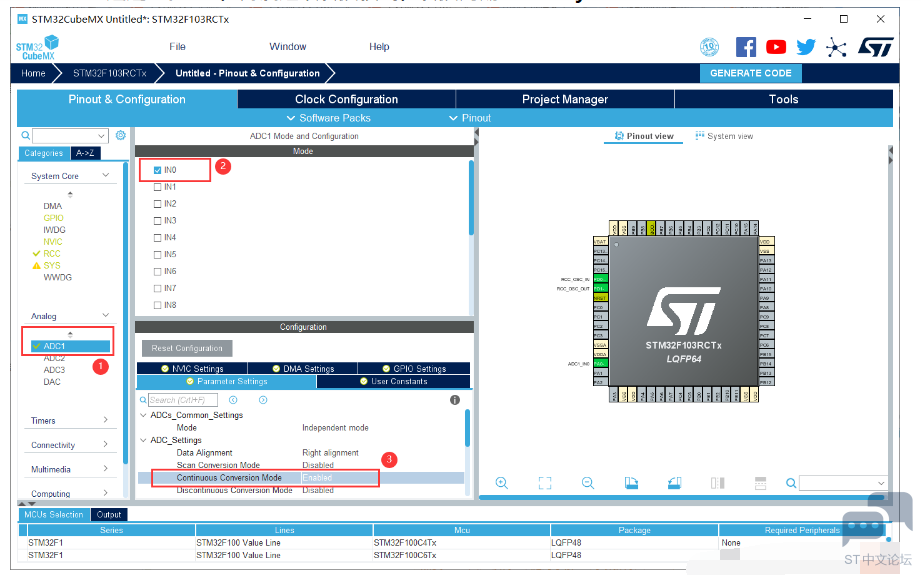Click the Mode panel vertical scrollbar
This screenshot has height=575, width=921.
[471, 199]
